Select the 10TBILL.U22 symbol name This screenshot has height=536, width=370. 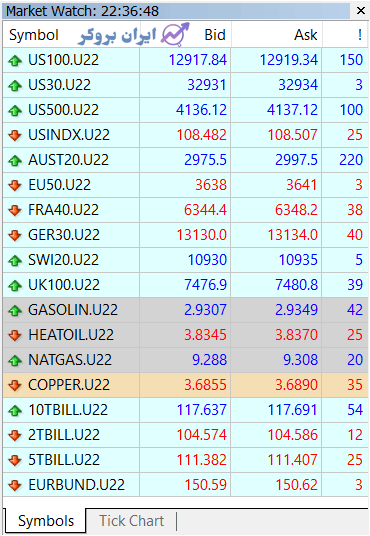pos(68,410)
